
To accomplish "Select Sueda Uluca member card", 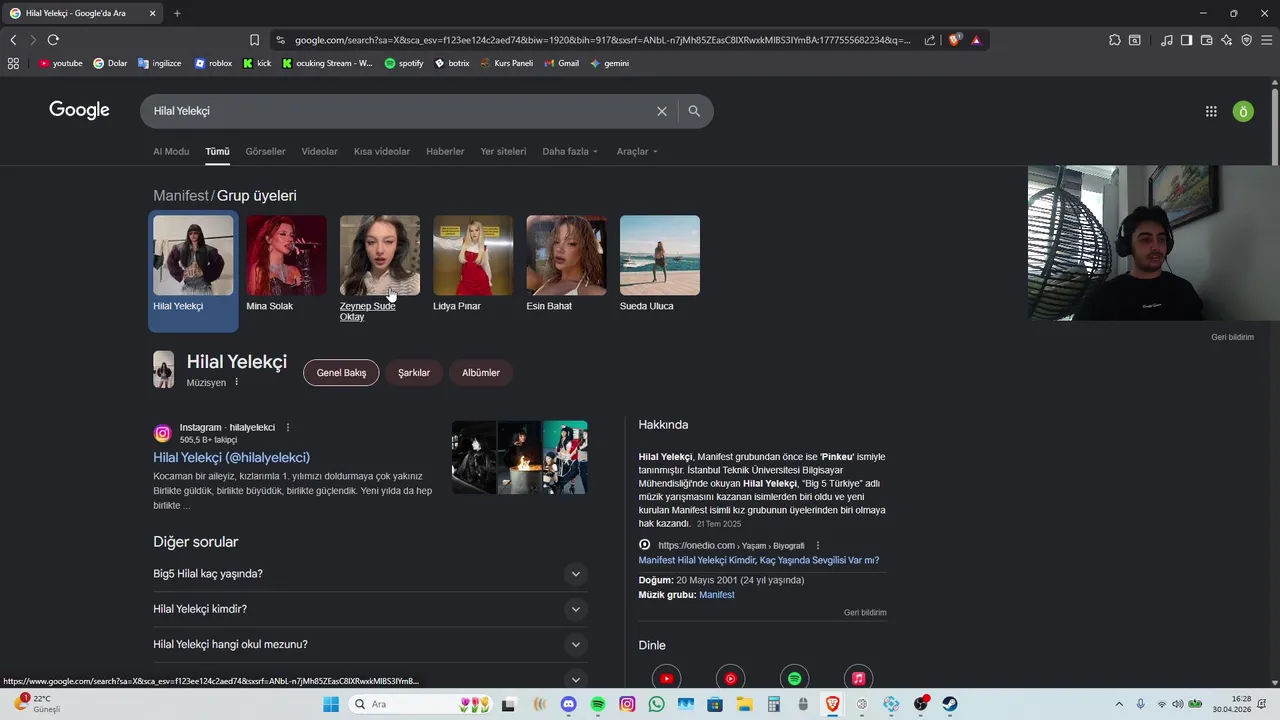I will tap(660, 264).
